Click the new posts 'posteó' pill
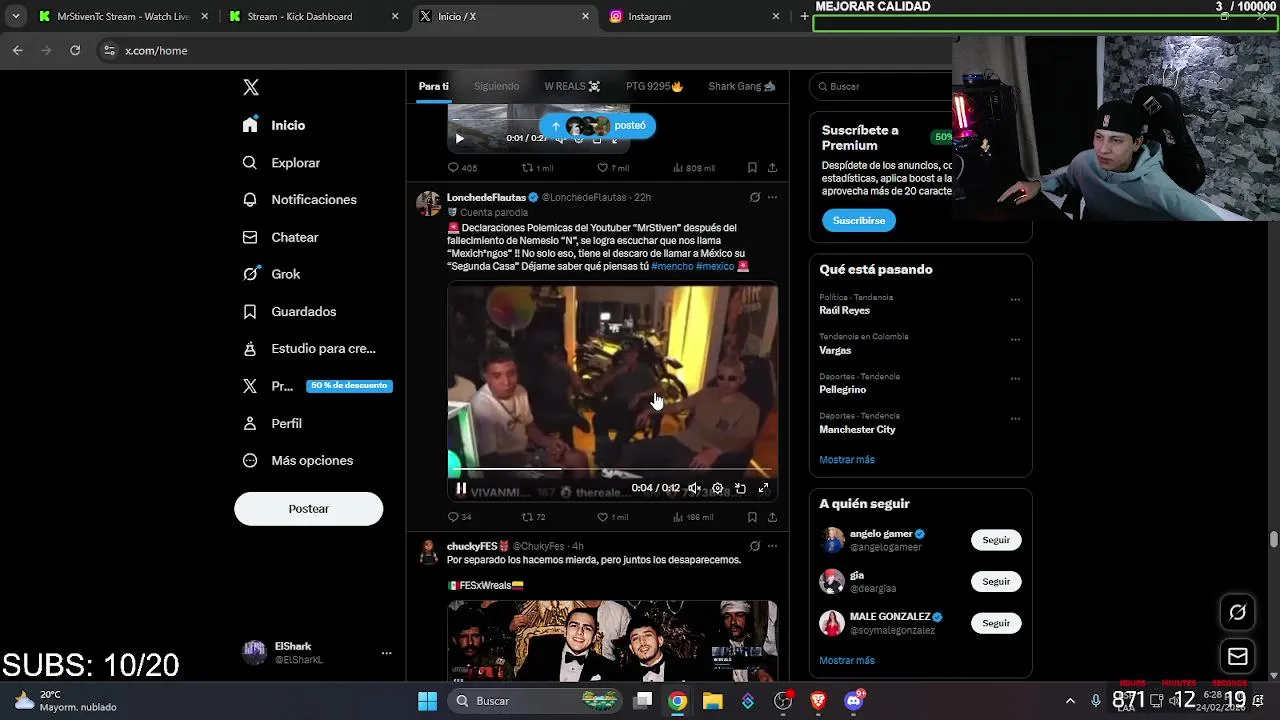The height and width of the screenshot is (720, 1280). coord(597,125)
